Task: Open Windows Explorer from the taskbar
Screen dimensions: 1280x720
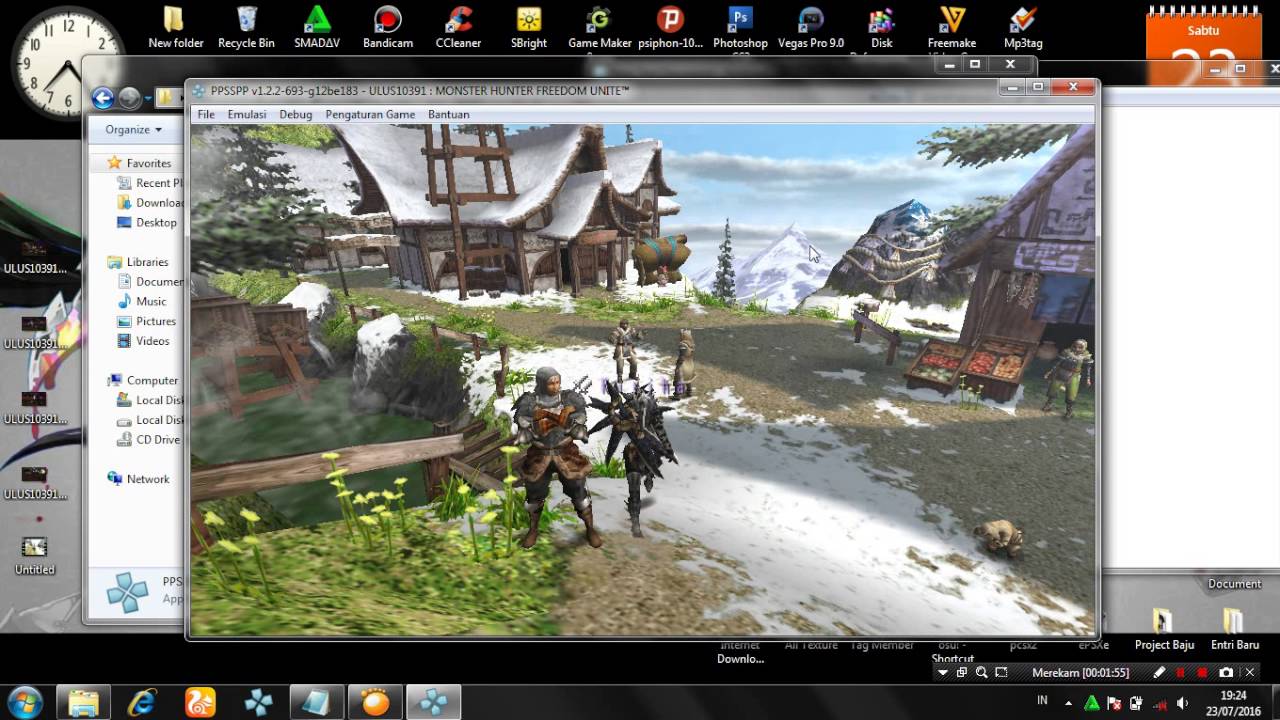Action: (84, 702)
